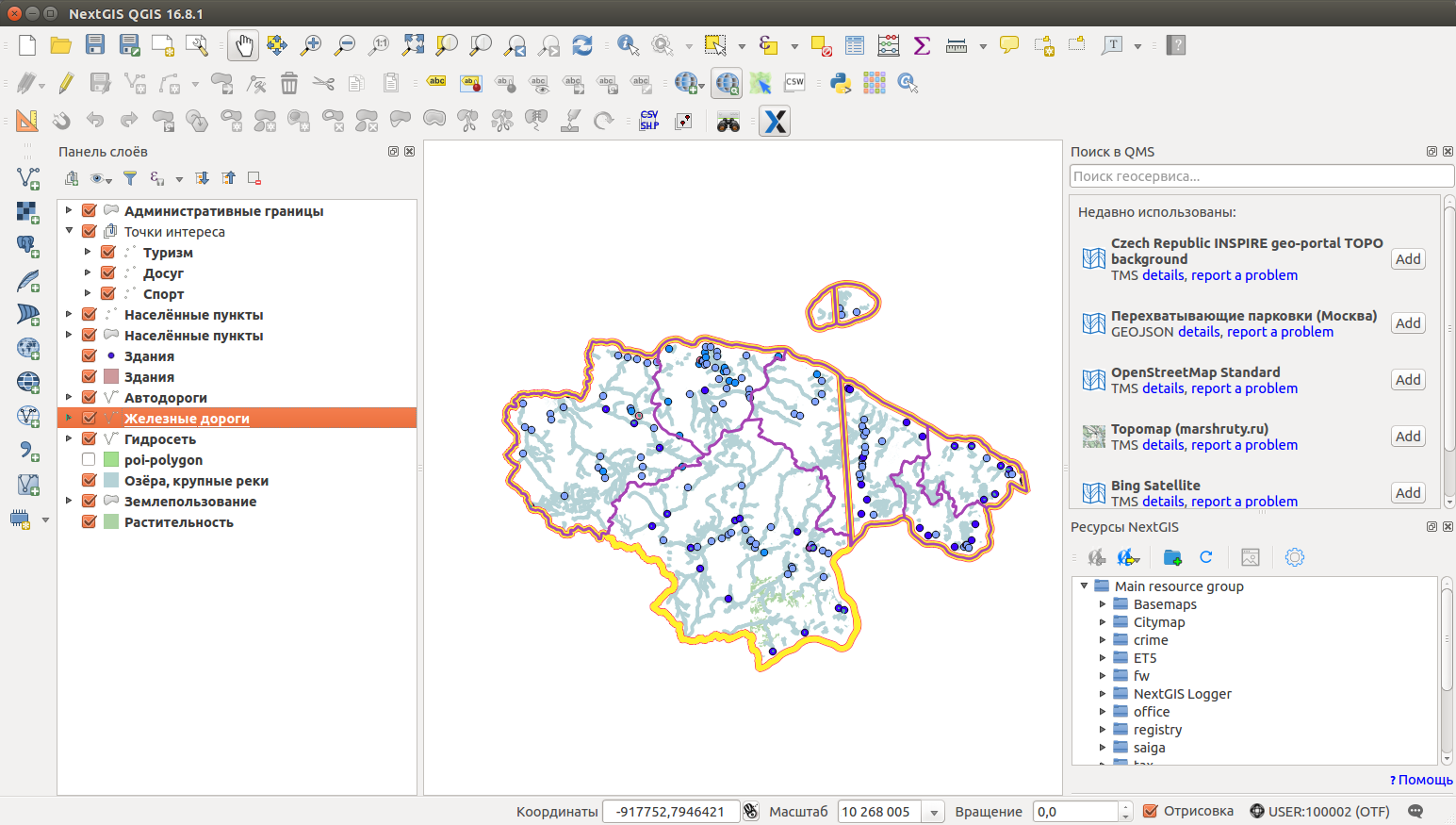Open the Масштаб scale dropdown
1456x825 pixels.
[x=934, y=812]
